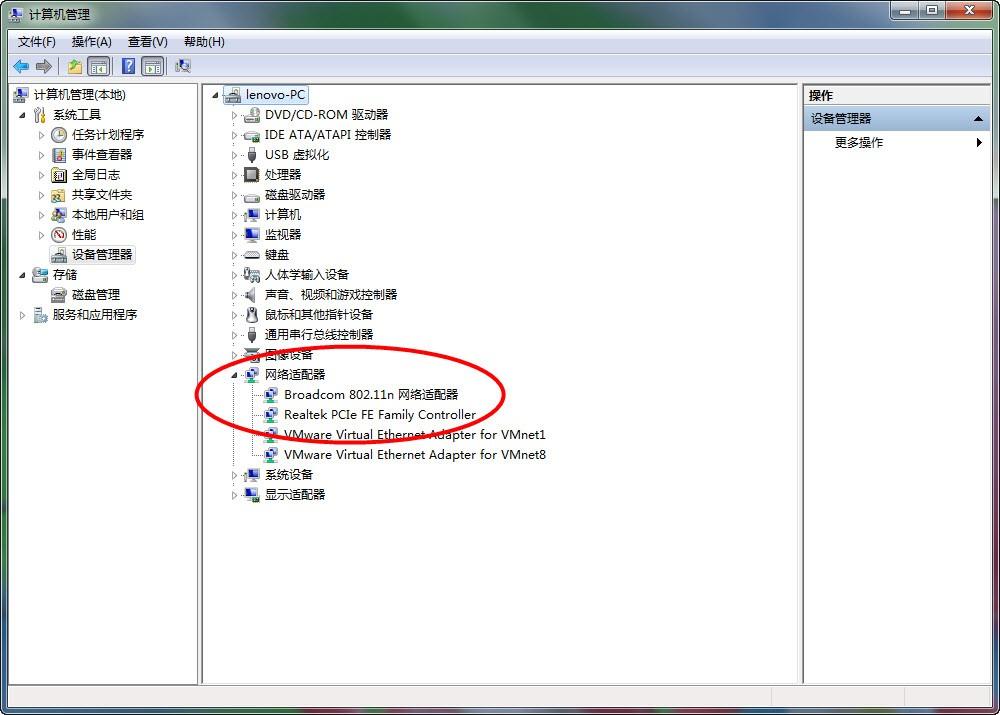This screenshot has width=1000, height=715.
Task: Click Scan for hardware changes toolbar icon
Action: [x=183, y=66]
